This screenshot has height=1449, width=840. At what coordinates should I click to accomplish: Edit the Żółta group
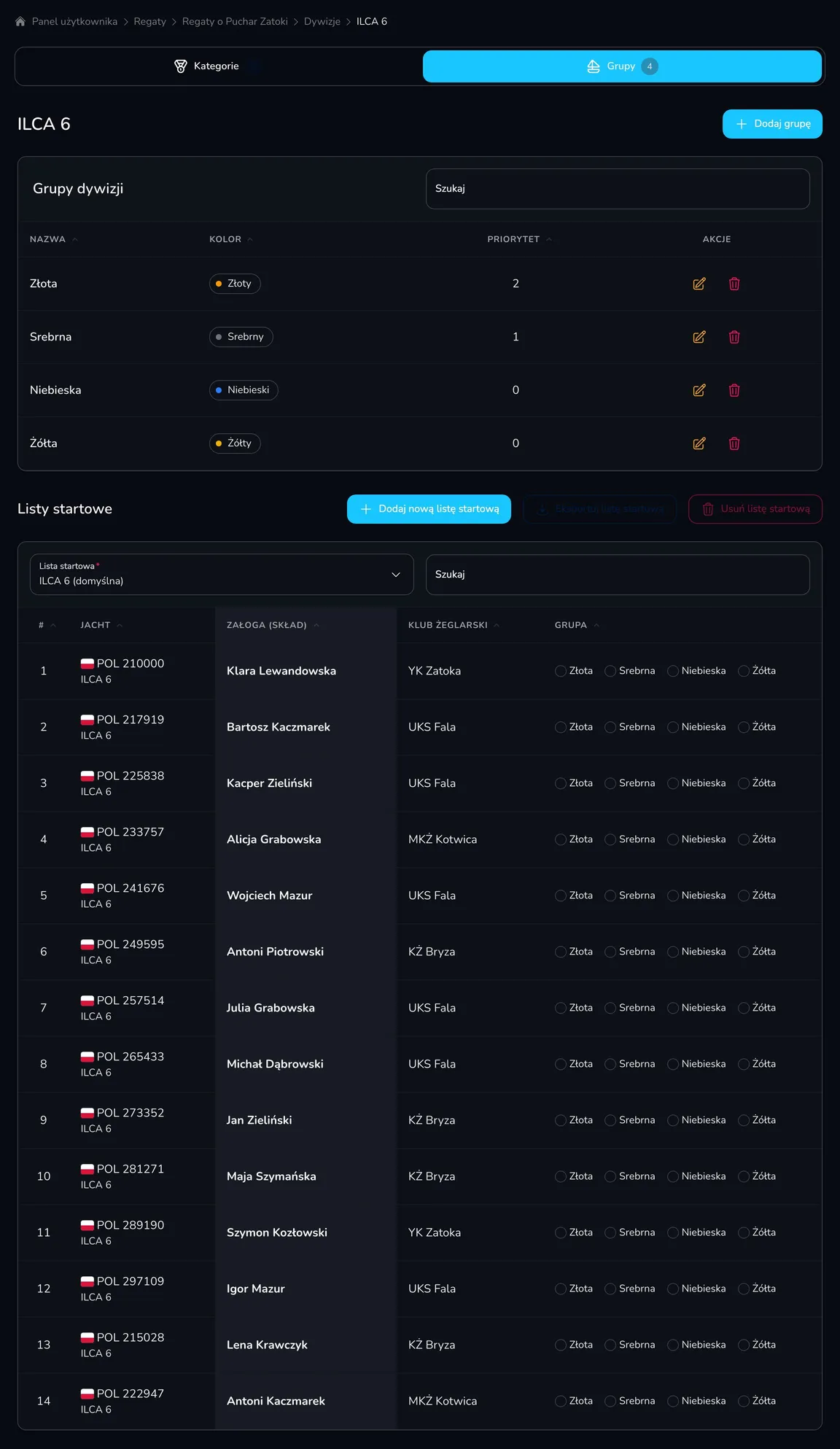pos(699,443)
